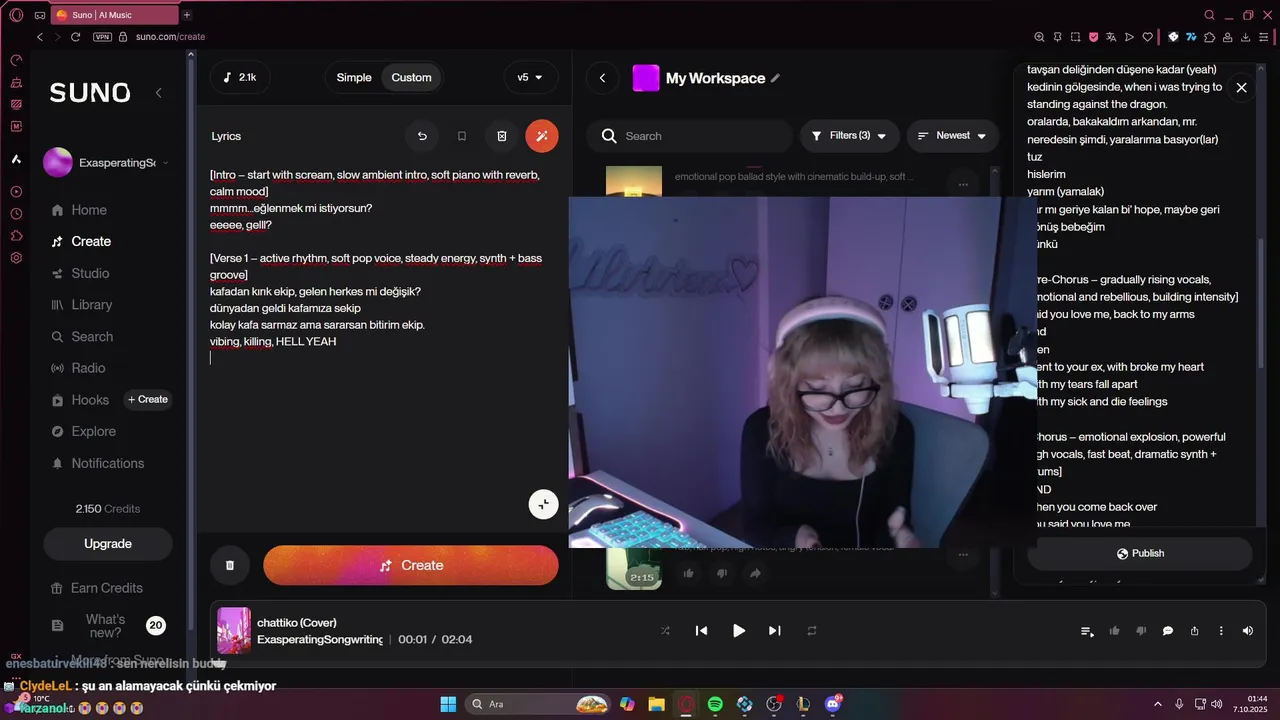Click the large orange Create button
Image resolution: width=1280 pixels, height=720 pixels.
411,565
